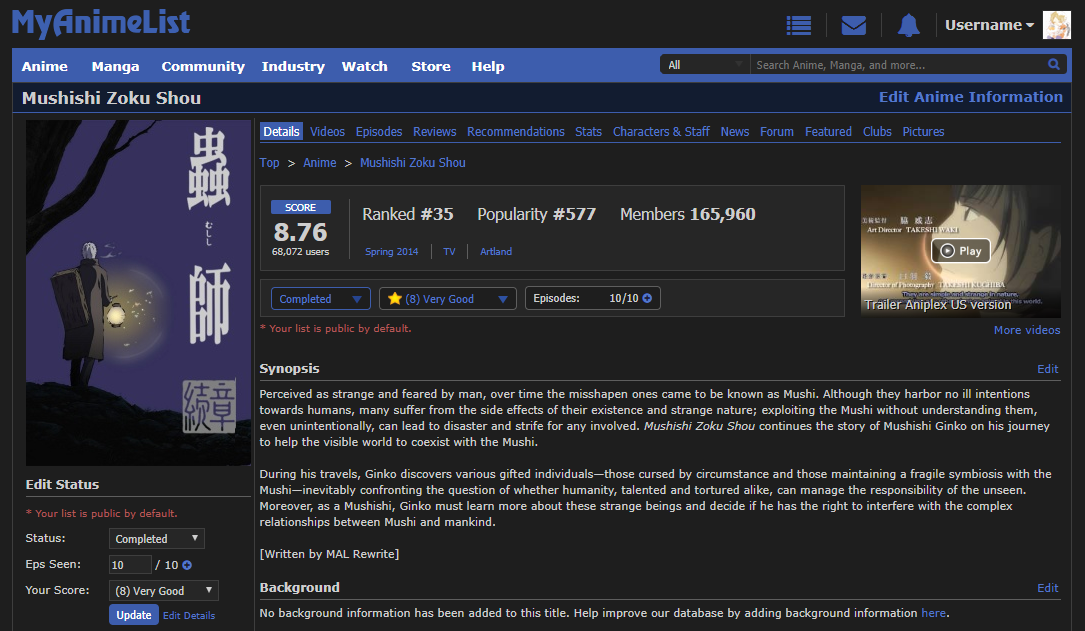Open Status dropdown in Edit Status panel
Viewport: 1085px width, 631px height.
[x=156, y=538]
